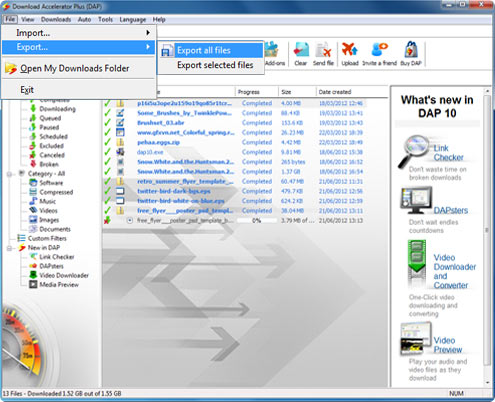Select the Export menu entry
Image resolution: width=495 pixels, height=402 pixels.
[79, 47]
